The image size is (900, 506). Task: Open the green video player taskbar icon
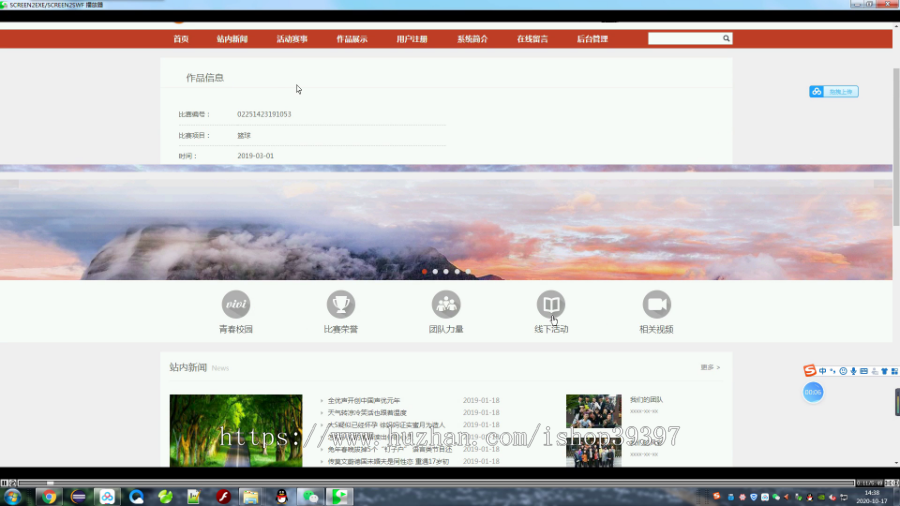pos(340,496)
